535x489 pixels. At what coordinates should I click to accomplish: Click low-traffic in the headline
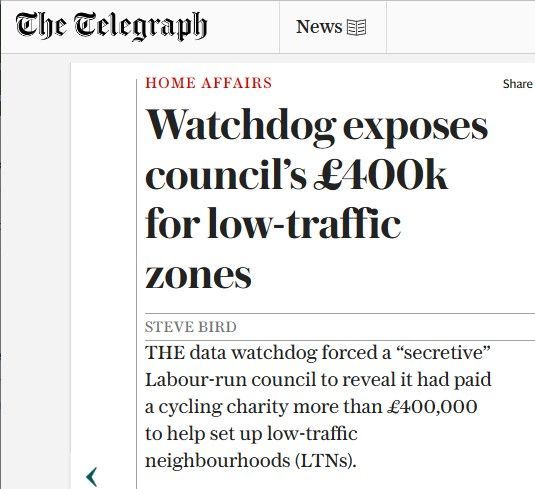304,223
